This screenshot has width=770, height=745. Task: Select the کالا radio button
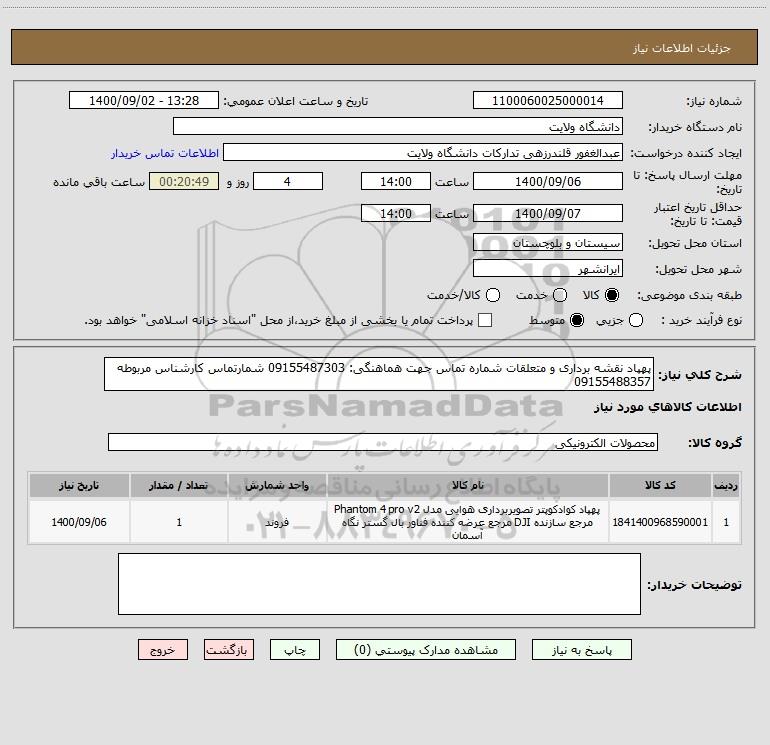pos(612,295)
